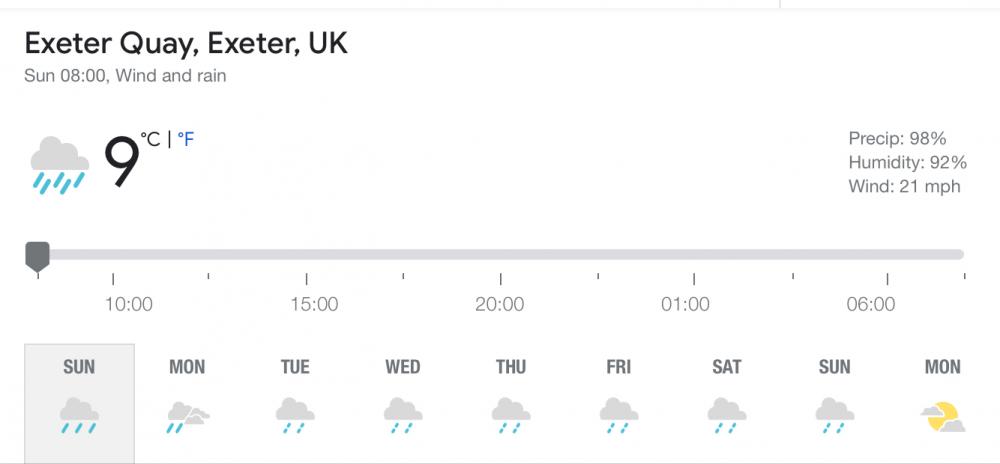
Task: Open the WED forecast tab
Action: pos(403,403)
